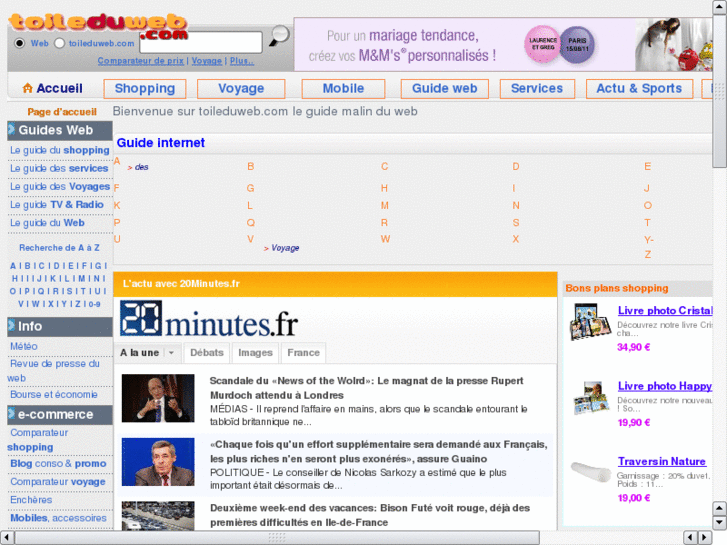Open Le guide des services link
Image resolution: width=727 pixels, height=545 pixels.
[x=59, y=168]
